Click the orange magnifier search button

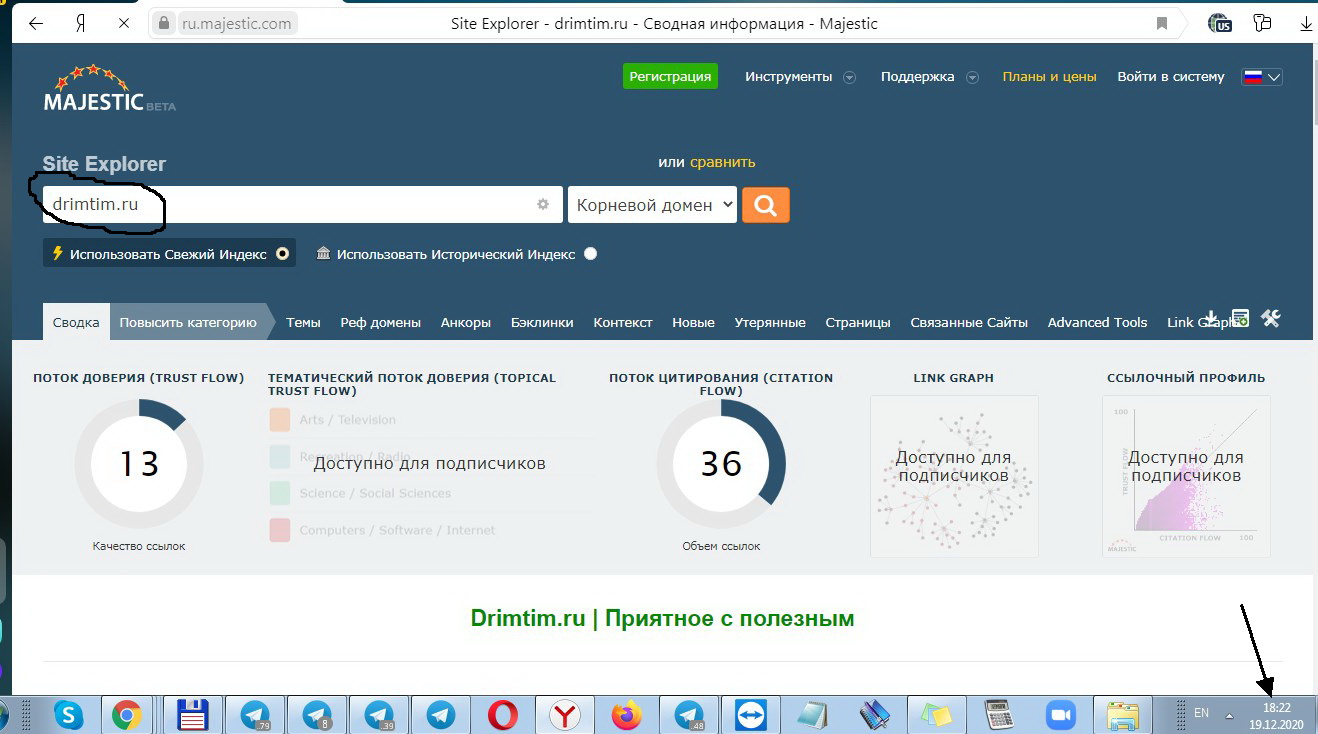(766, 205)
